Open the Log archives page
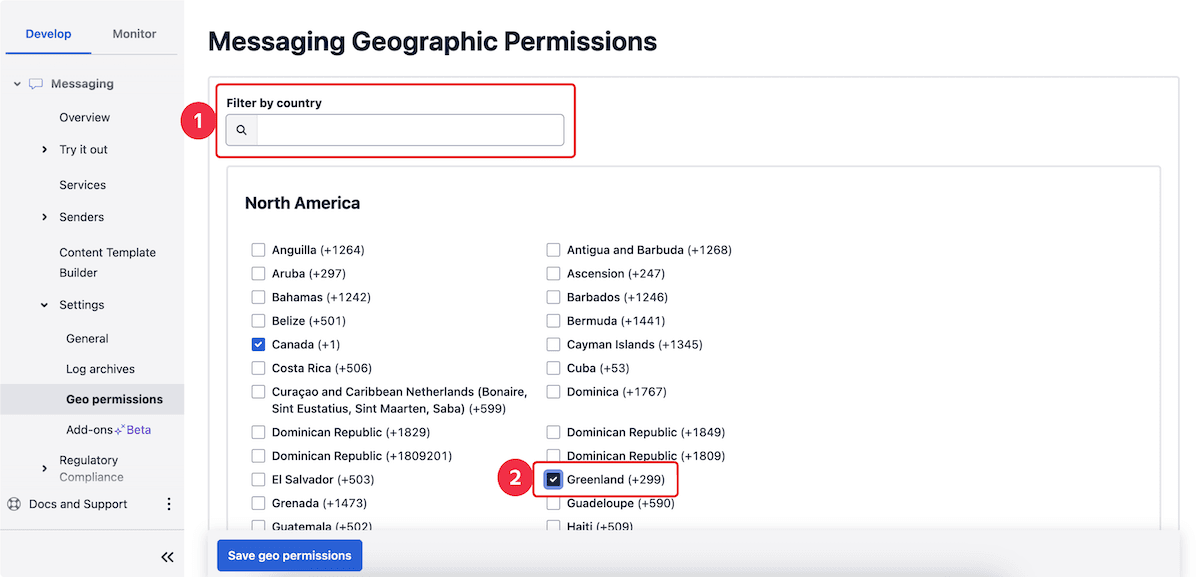The width and height of the screenshot is (1200, 577). (x=101, y=368)
